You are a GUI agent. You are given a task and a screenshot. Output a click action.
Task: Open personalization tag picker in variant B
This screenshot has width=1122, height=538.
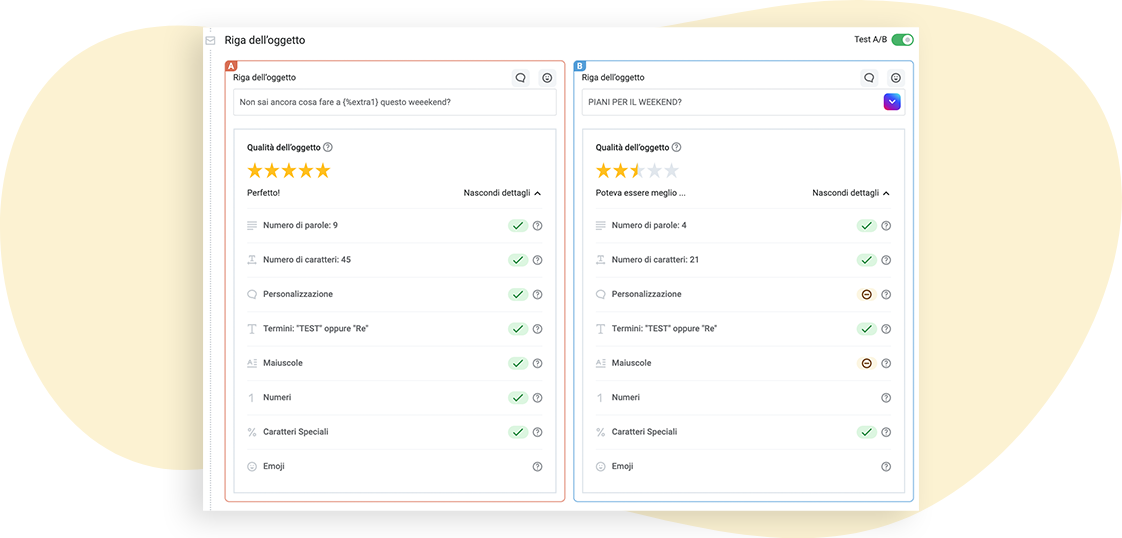[869, 78]
